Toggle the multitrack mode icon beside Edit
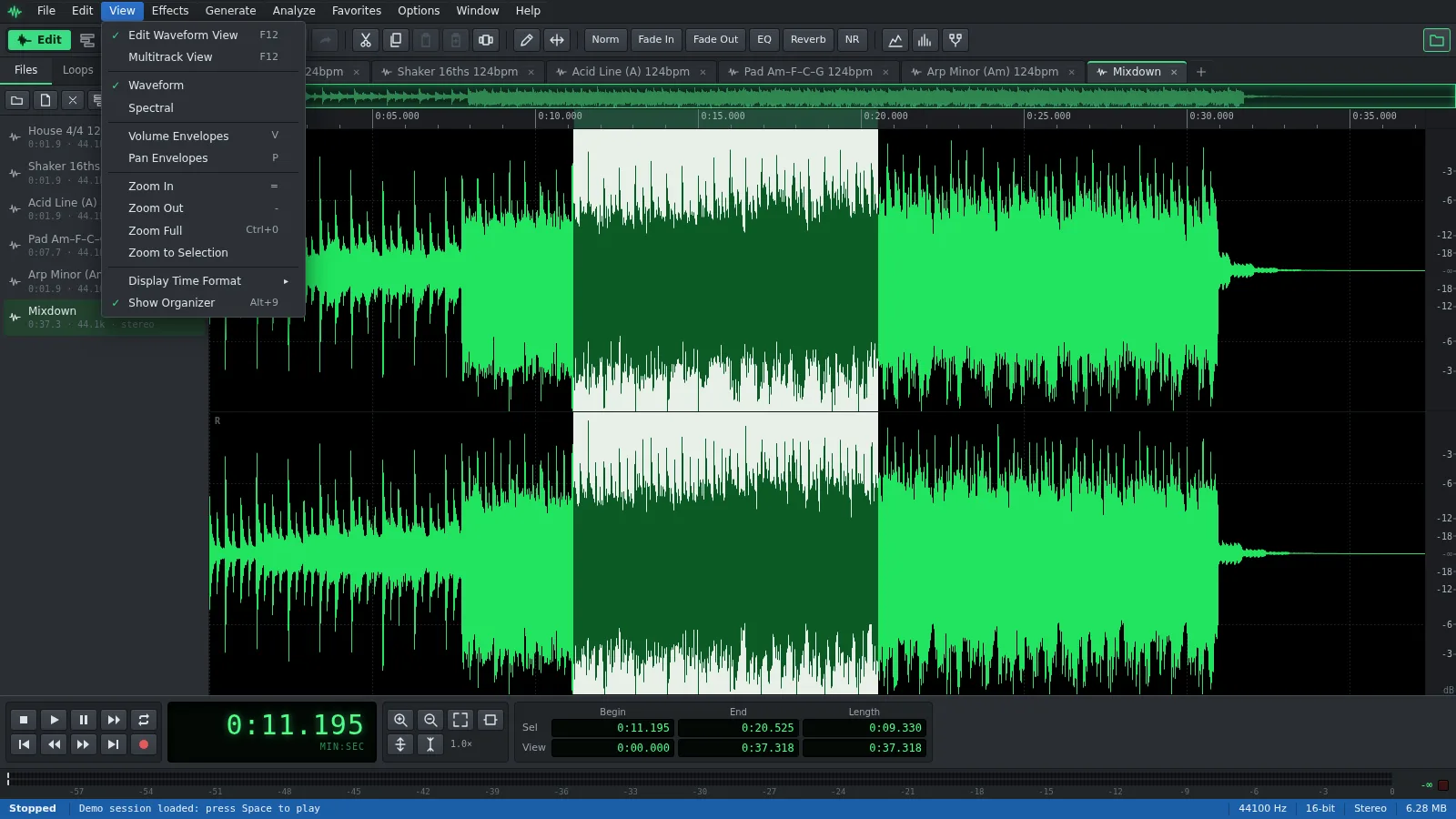1456x819 pixels. (x=87, y=40)
